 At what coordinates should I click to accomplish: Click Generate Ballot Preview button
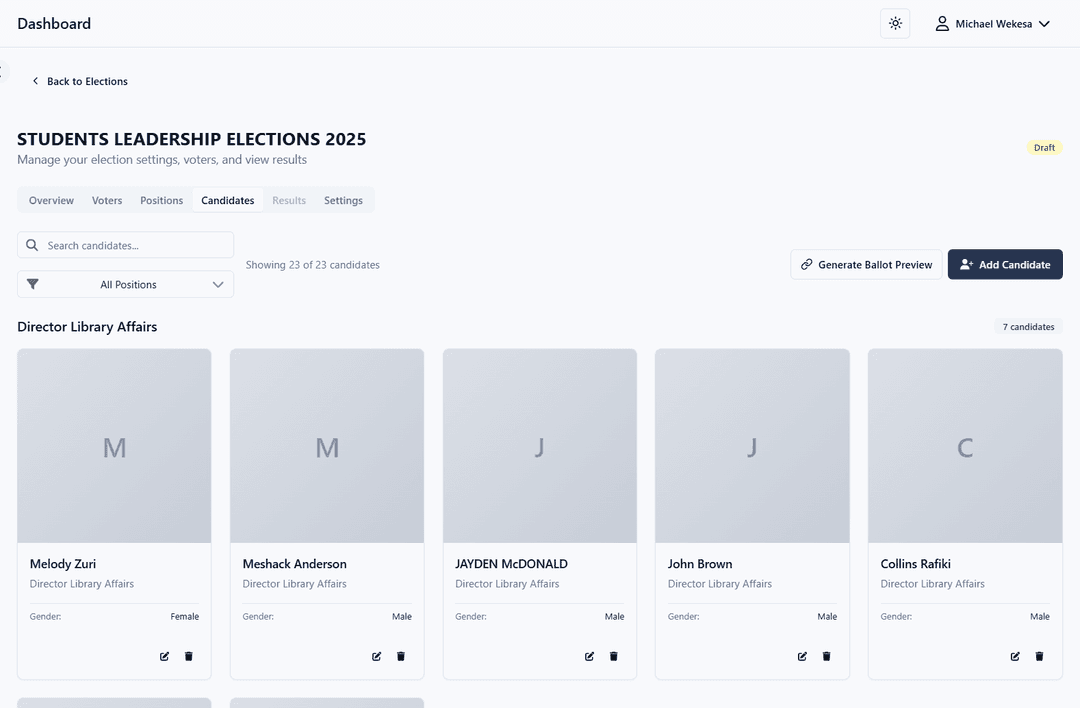(x=866, y=264)
